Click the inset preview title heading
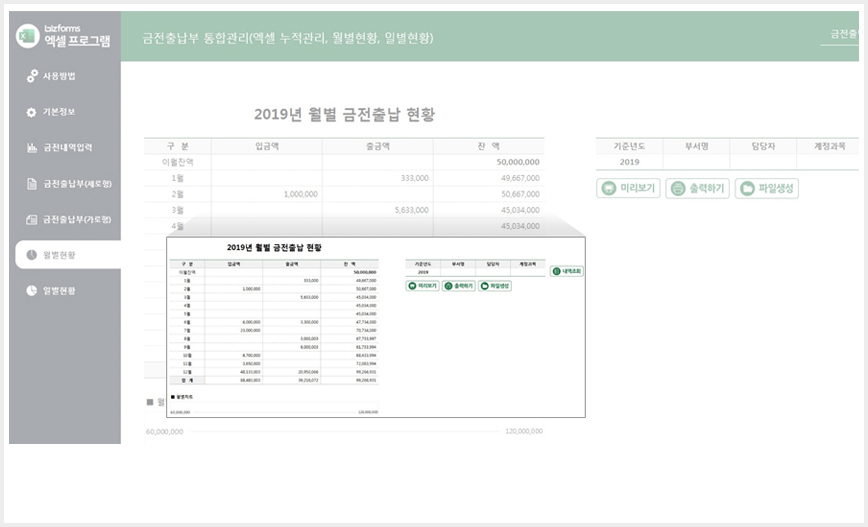 274,247
